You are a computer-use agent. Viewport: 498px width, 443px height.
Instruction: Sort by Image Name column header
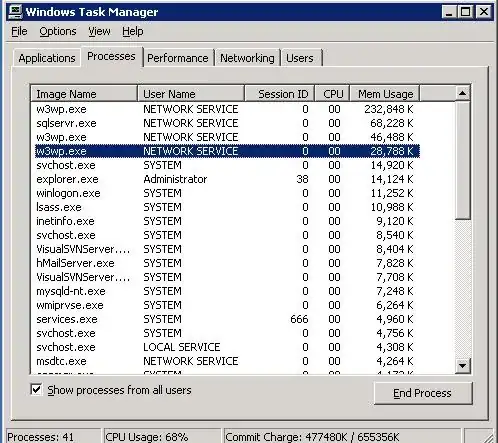point(84,94)
